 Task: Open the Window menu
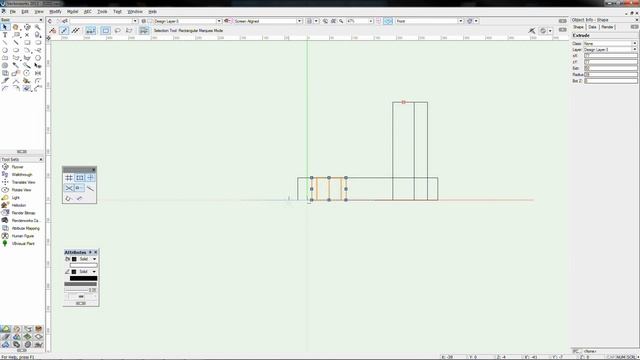coord(135,12)
